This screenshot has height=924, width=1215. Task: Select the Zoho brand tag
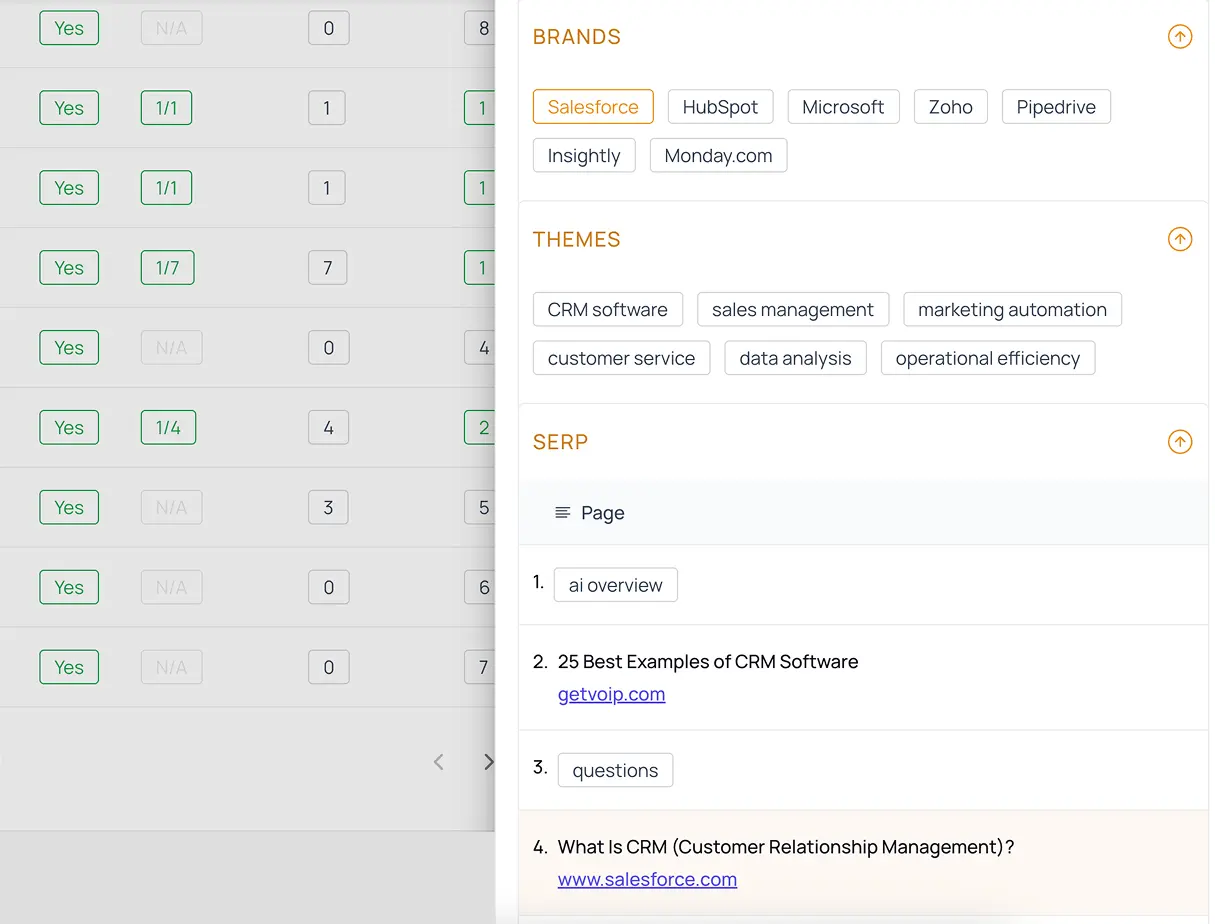click(951, 107)
